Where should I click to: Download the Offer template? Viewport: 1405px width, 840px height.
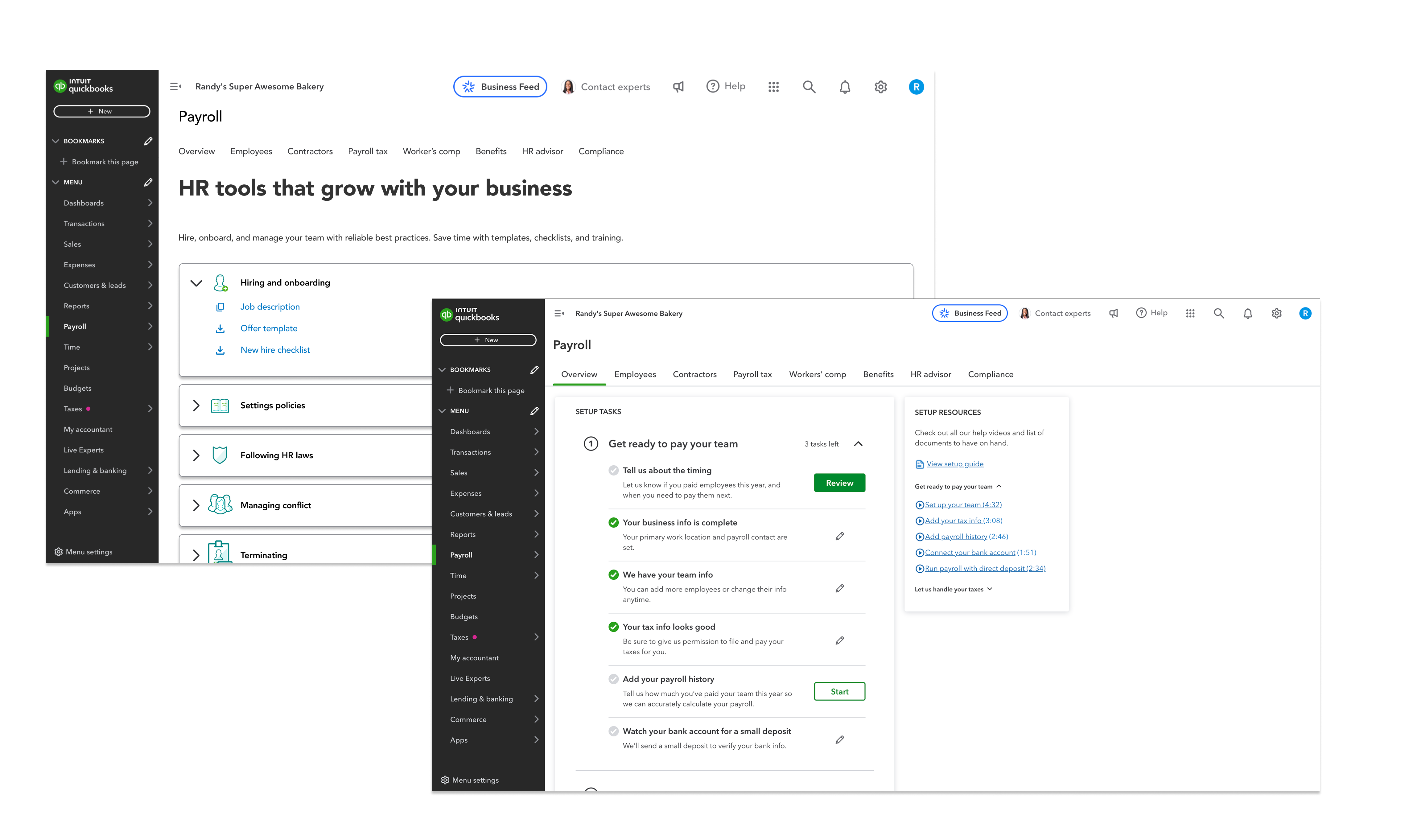point(269,328)
